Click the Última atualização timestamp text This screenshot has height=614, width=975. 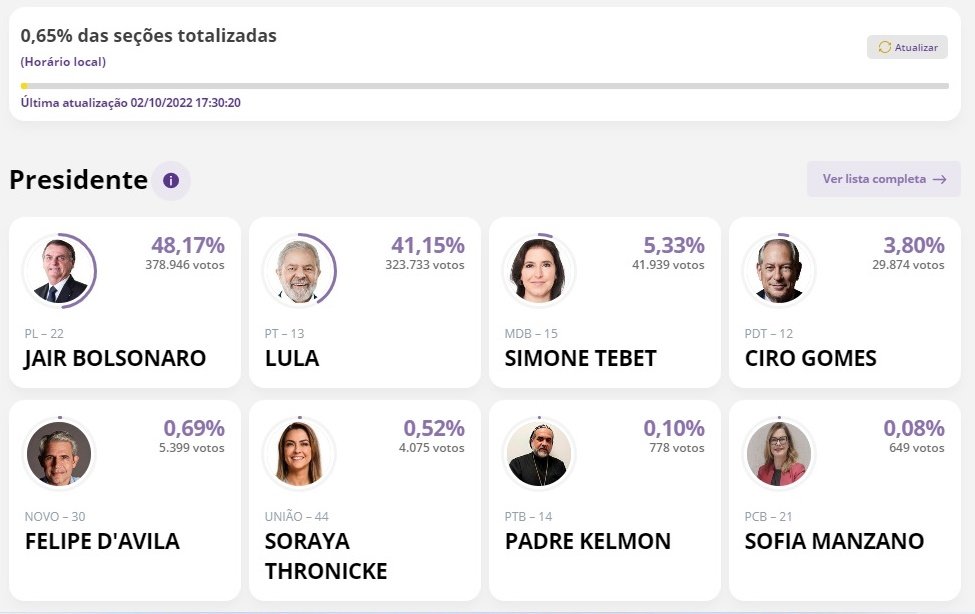point(130,102)
